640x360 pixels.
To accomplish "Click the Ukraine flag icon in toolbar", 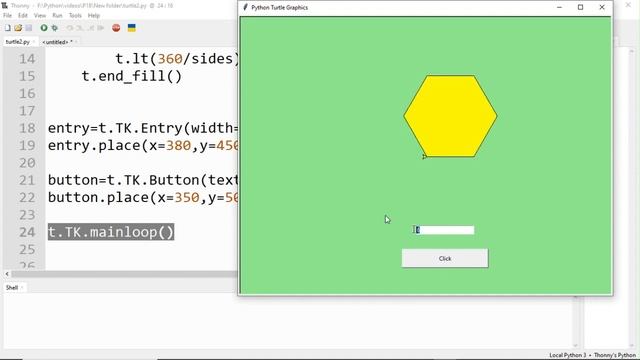I will [131, 28].
